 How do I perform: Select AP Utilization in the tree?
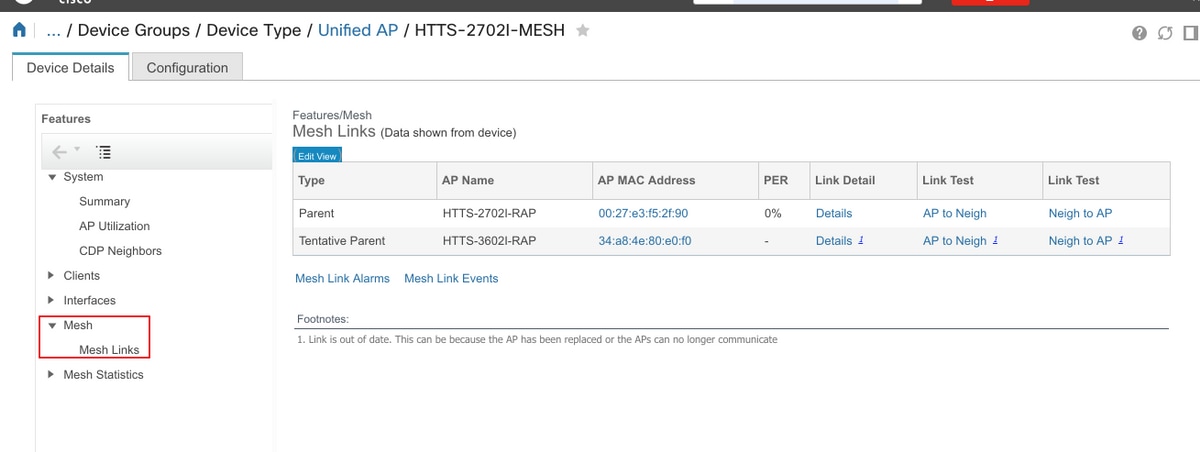click(x=115, y=227)
